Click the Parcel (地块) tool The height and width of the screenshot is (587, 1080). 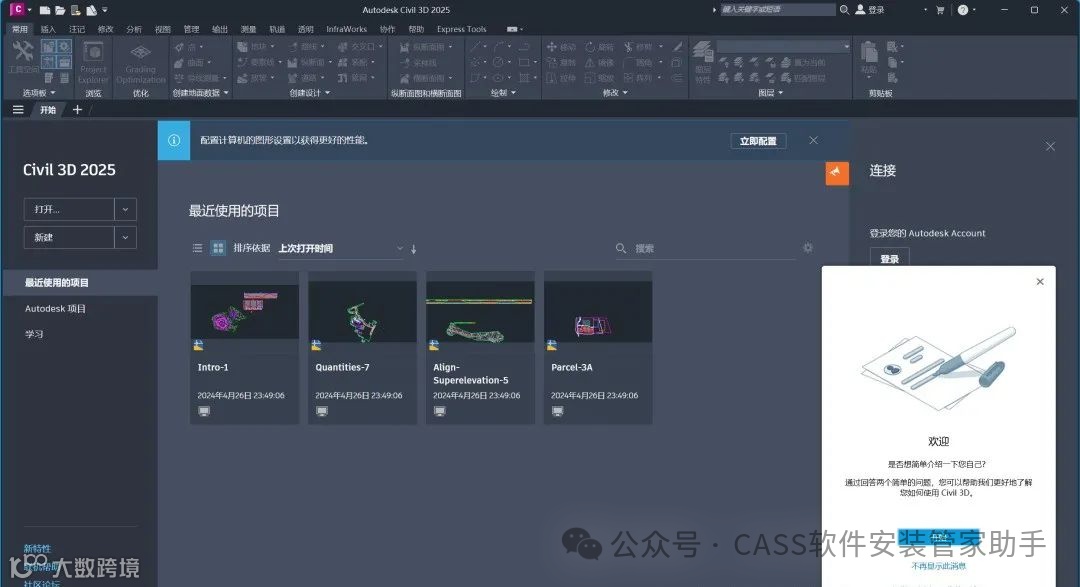tap(256, 47)
